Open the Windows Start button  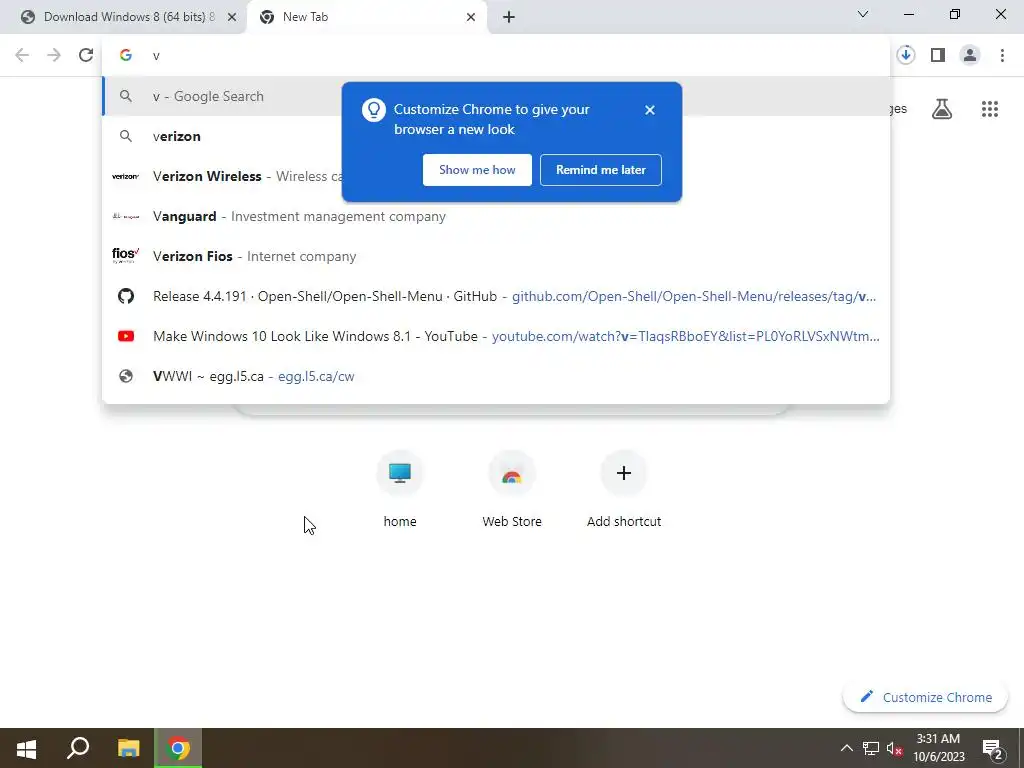point(26,748)
